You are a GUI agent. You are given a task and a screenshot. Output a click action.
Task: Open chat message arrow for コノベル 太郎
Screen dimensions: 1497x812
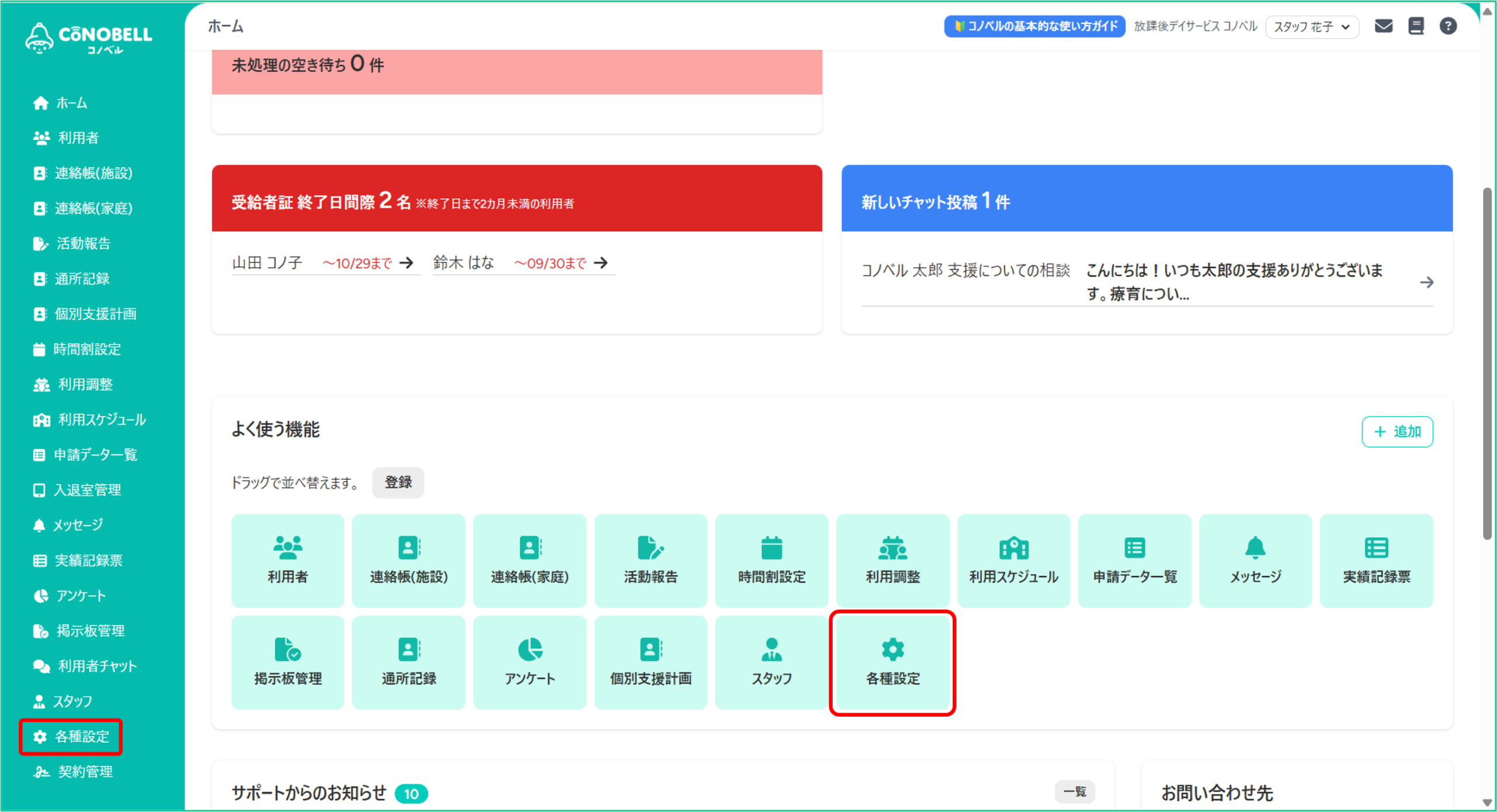[x=1426, y=283]
